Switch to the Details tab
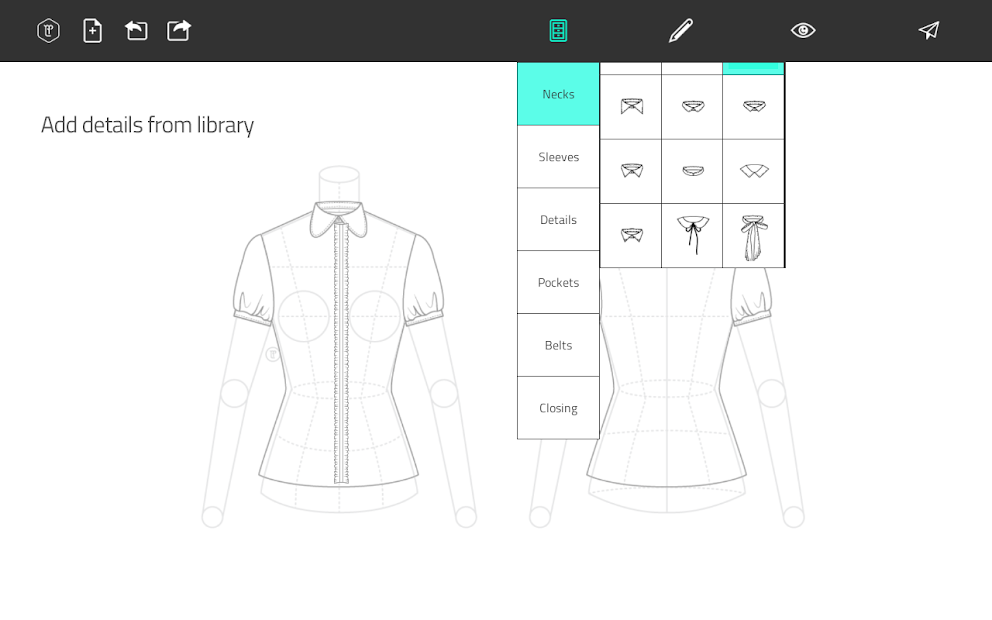Screen dimensions: 992x620 point(558,219)
